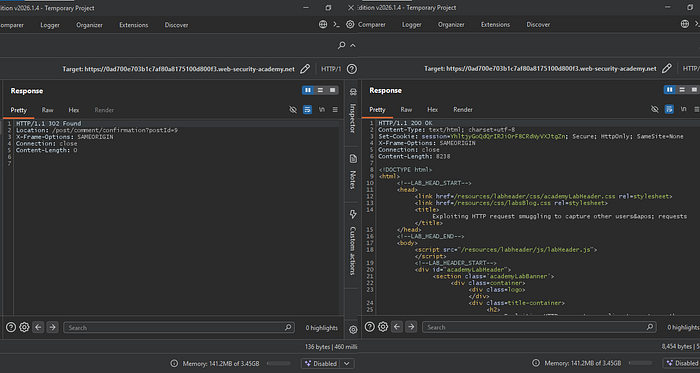Open the terminal prompt icon in left window
Image resolution: width=700 pixels, height=373 pixels.
pyautogui.click(x=336, y=25)
